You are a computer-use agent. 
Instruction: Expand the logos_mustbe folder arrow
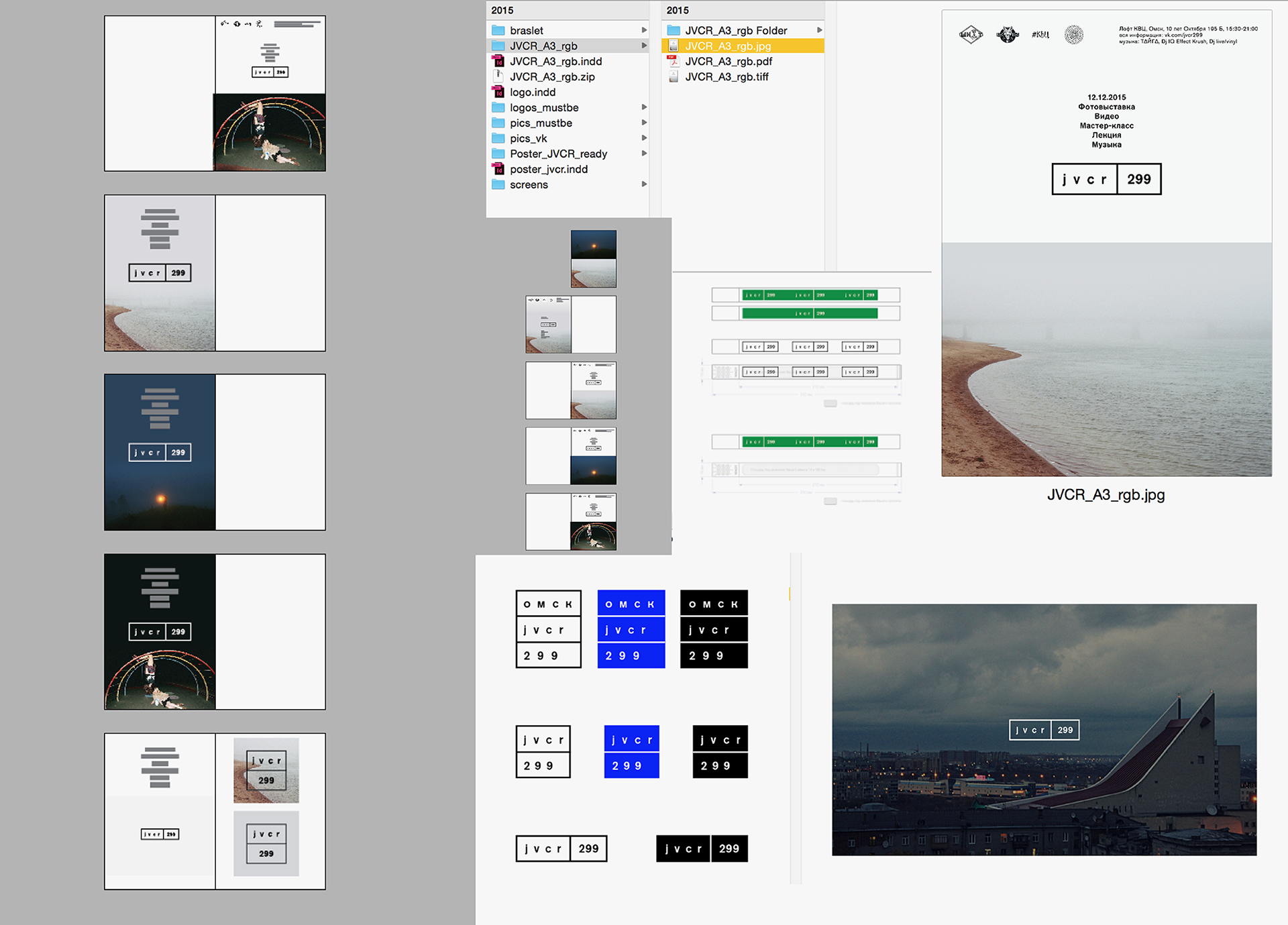pos(644,107)
